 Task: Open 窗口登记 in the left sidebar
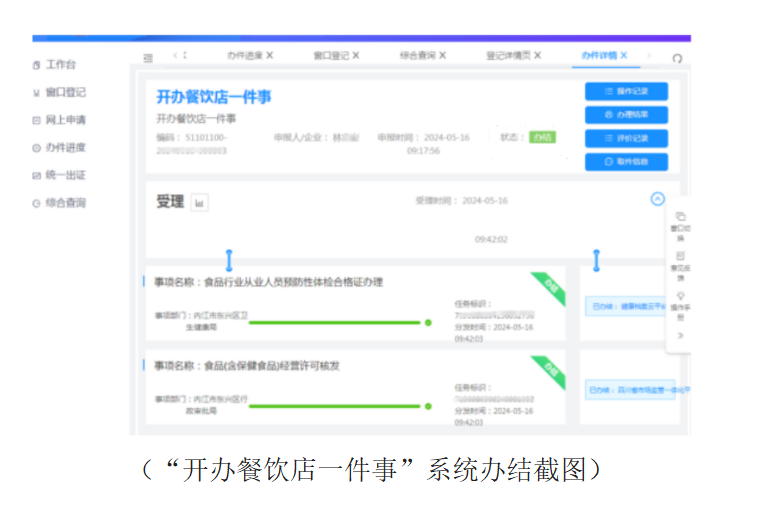coord(59,92)
